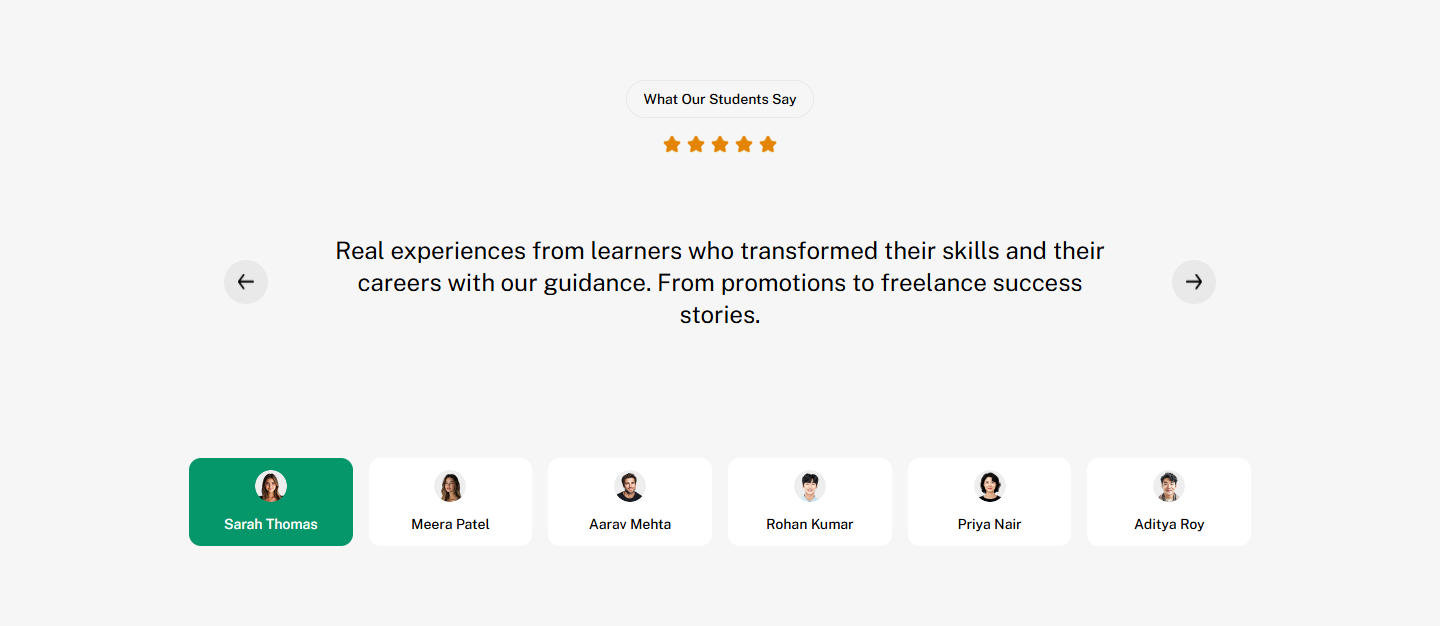This screenshot has height=626, width=1440.
Task: Click the third rating star
Action: [720, 145]
